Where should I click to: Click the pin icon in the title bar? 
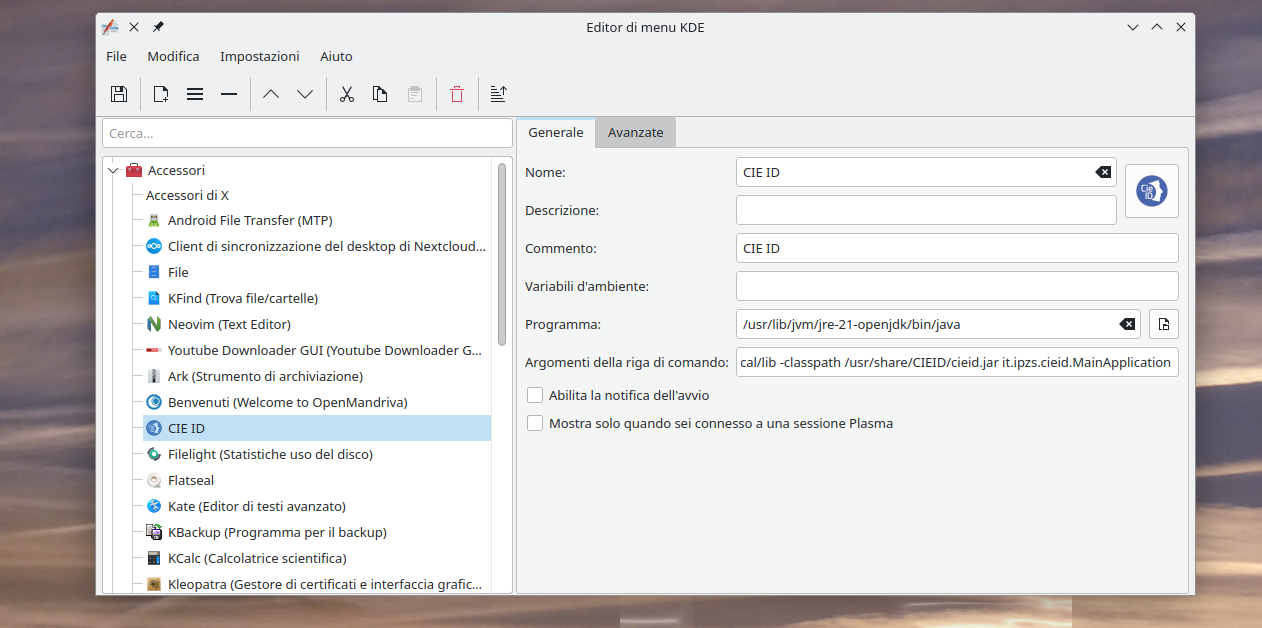pyautogui.click(x=158, y=27)
